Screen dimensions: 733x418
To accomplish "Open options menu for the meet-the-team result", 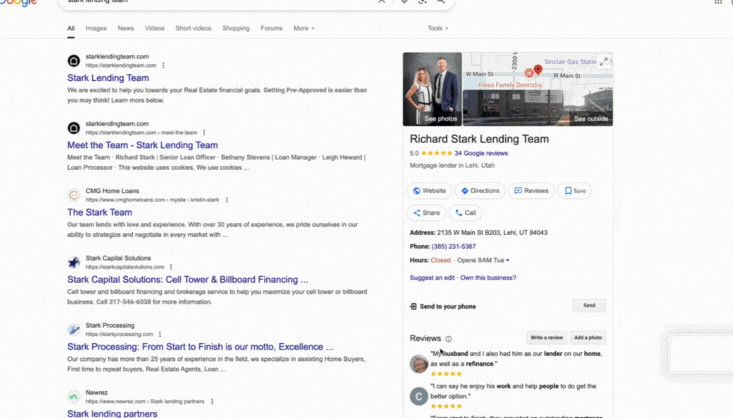I will pos(204,133).
